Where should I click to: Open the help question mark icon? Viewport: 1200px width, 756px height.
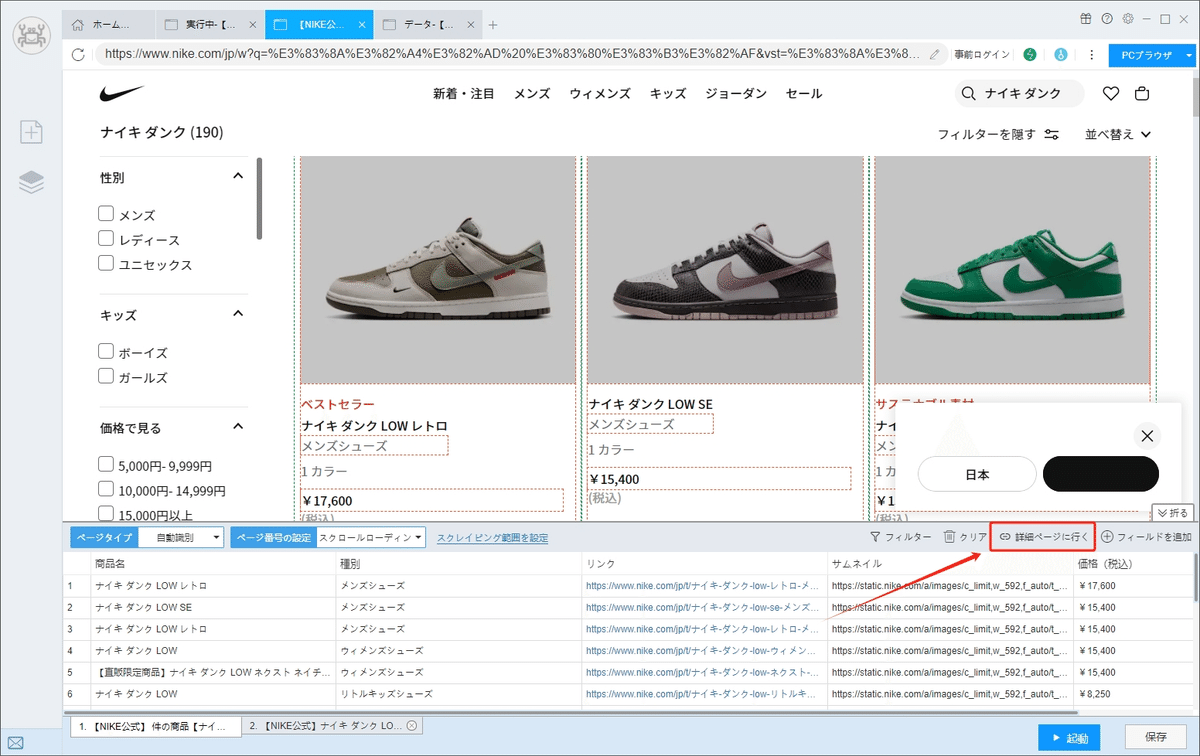[x=1107, y=18]
